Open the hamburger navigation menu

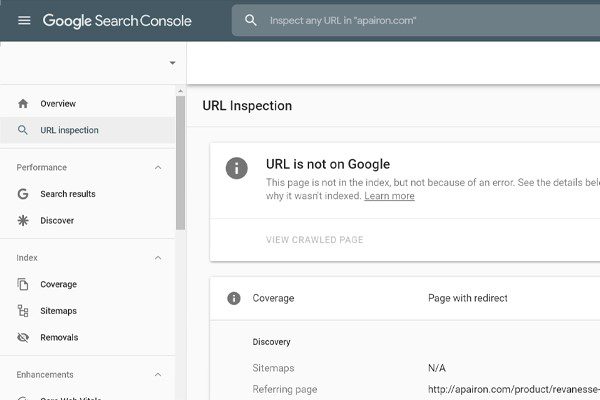click(24, 20)
